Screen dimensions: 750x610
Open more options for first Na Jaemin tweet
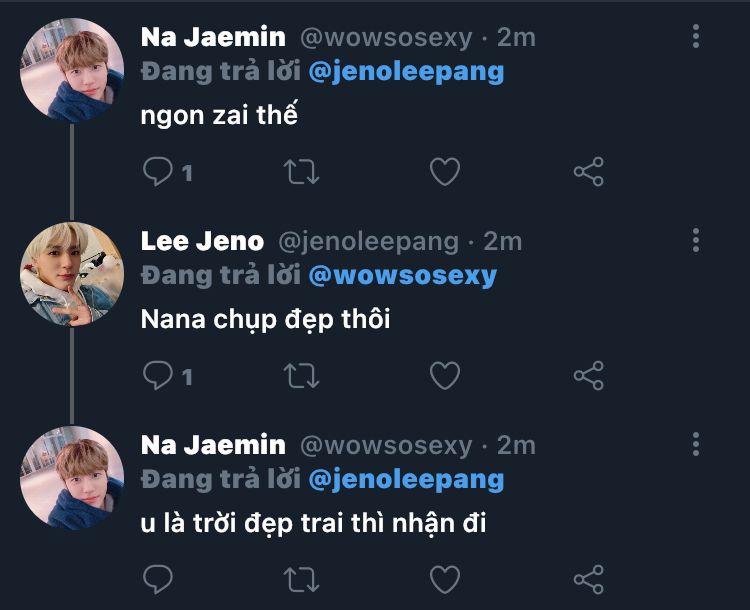tap(696, 37)
